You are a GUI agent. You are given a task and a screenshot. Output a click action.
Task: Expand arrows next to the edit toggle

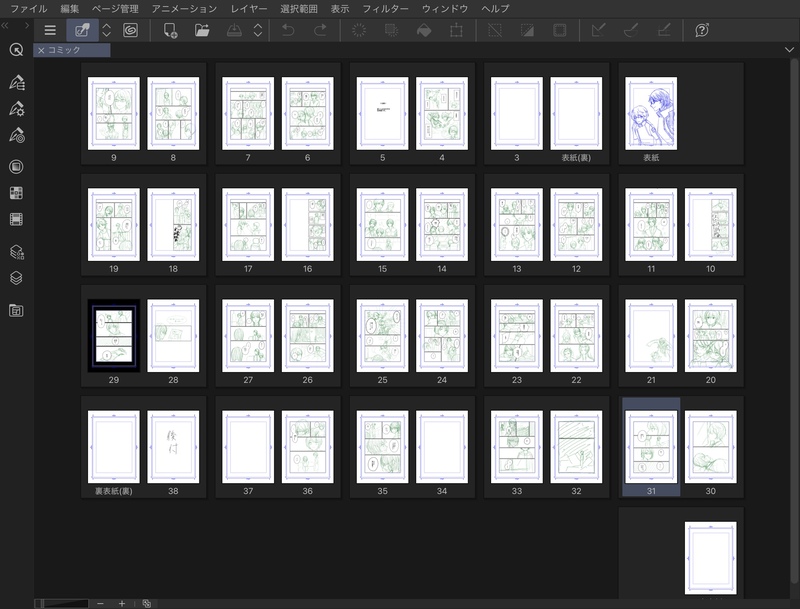[x=107, y=31]
